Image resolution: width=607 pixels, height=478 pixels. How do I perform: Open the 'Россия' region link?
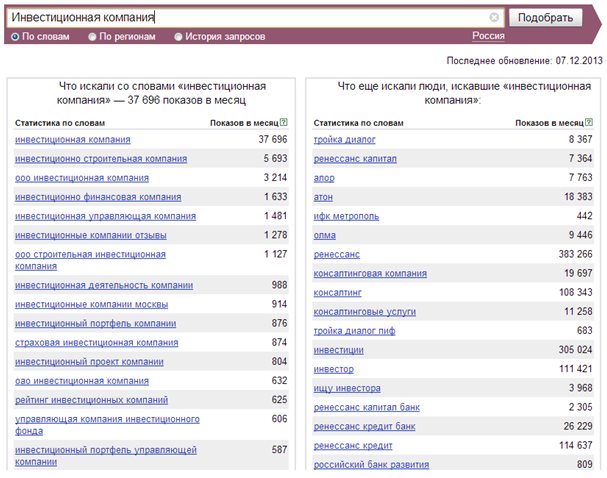click(488, 36)
